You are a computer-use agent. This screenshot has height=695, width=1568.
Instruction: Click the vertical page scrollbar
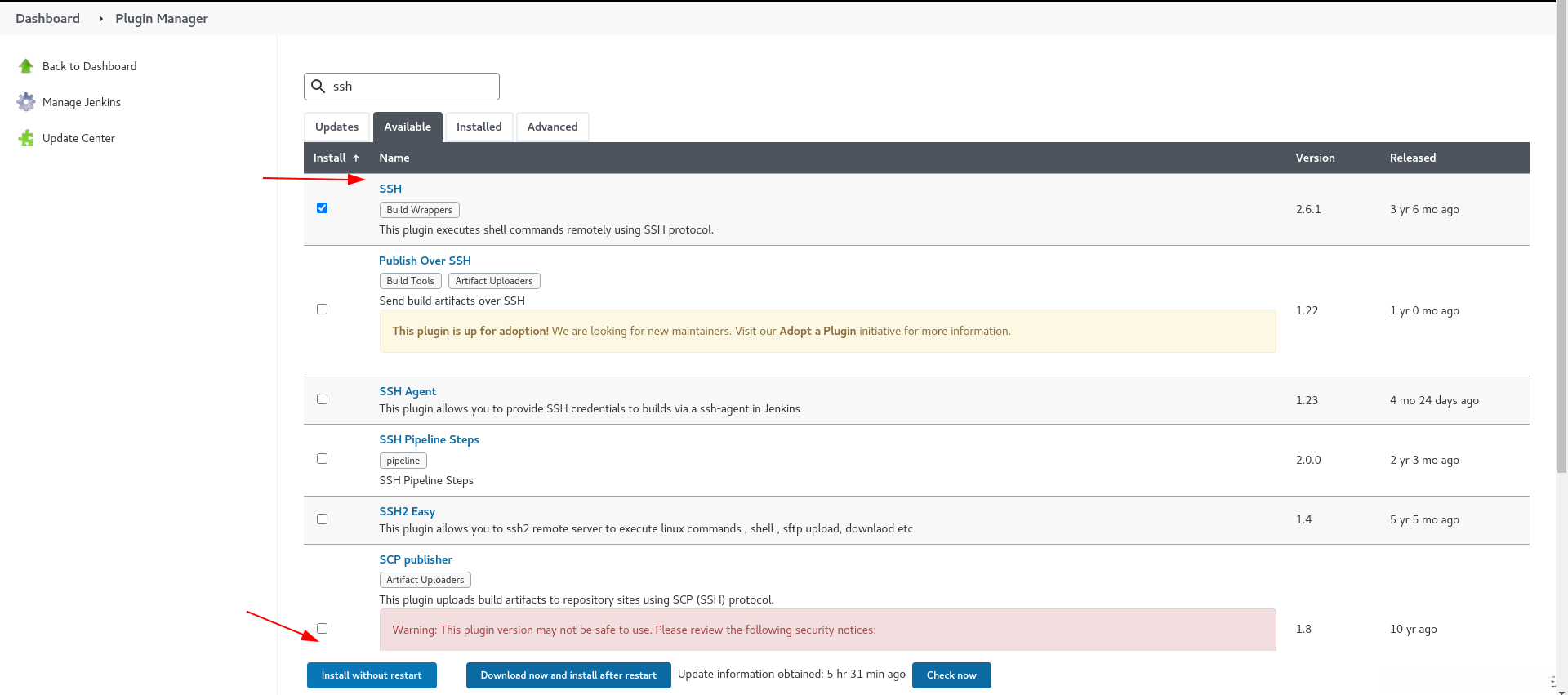[1561, 245]
